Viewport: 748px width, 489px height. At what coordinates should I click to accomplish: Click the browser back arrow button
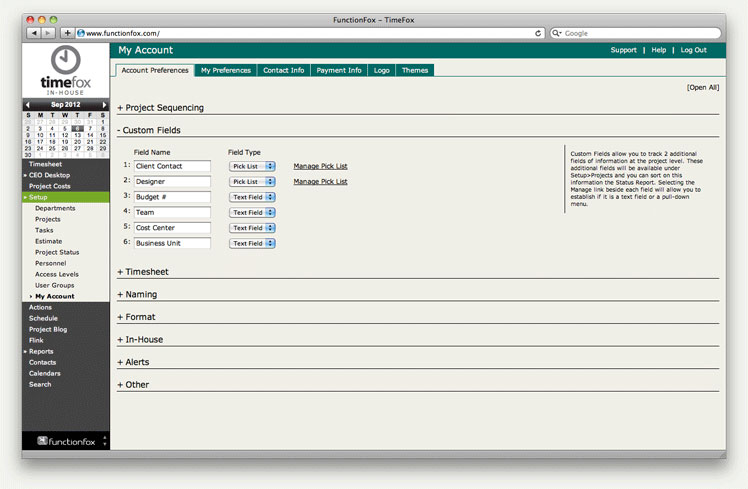tap(34, 33)
